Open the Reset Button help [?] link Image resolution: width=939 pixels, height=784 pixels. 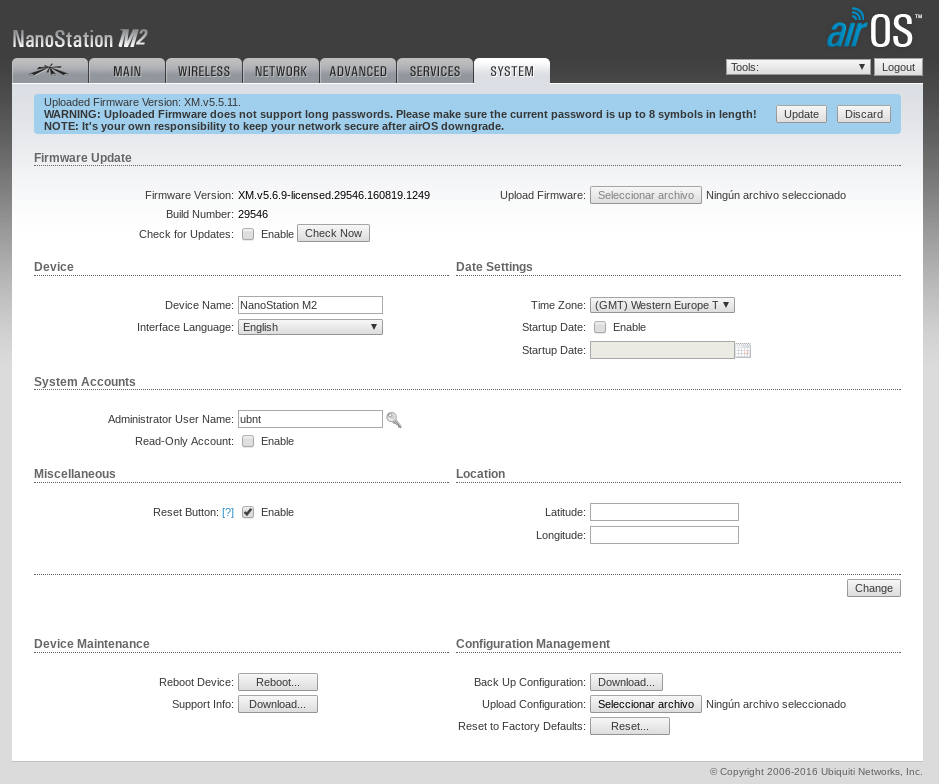pyautogui.click(x=228, y=512)
